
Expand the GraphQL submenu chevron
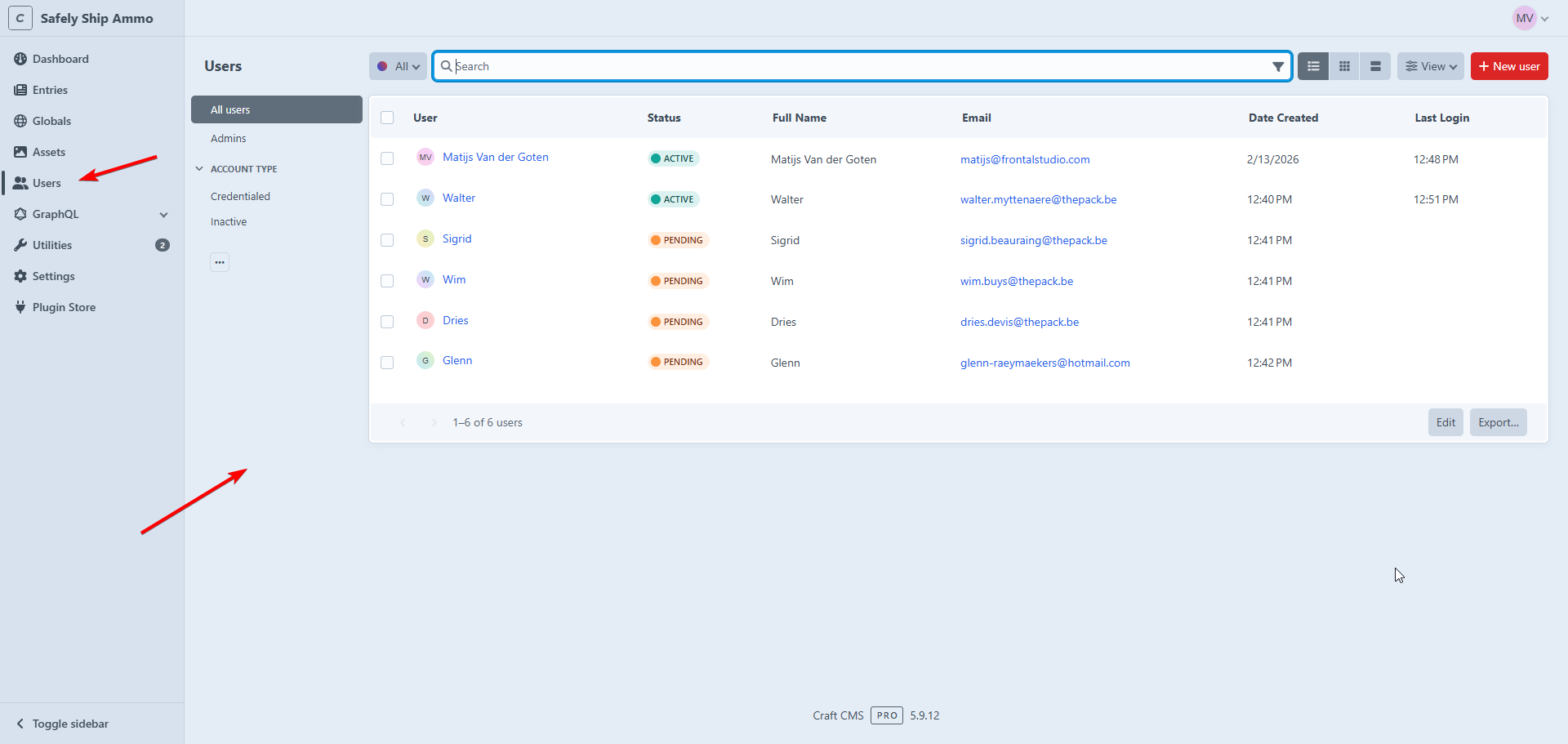164,215
